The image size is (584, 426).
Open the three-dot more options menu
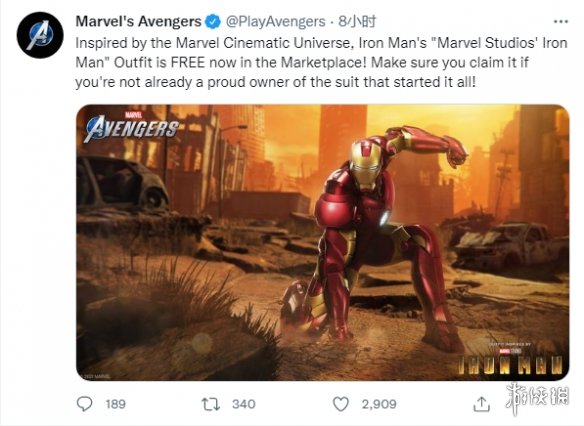[561, 22]
